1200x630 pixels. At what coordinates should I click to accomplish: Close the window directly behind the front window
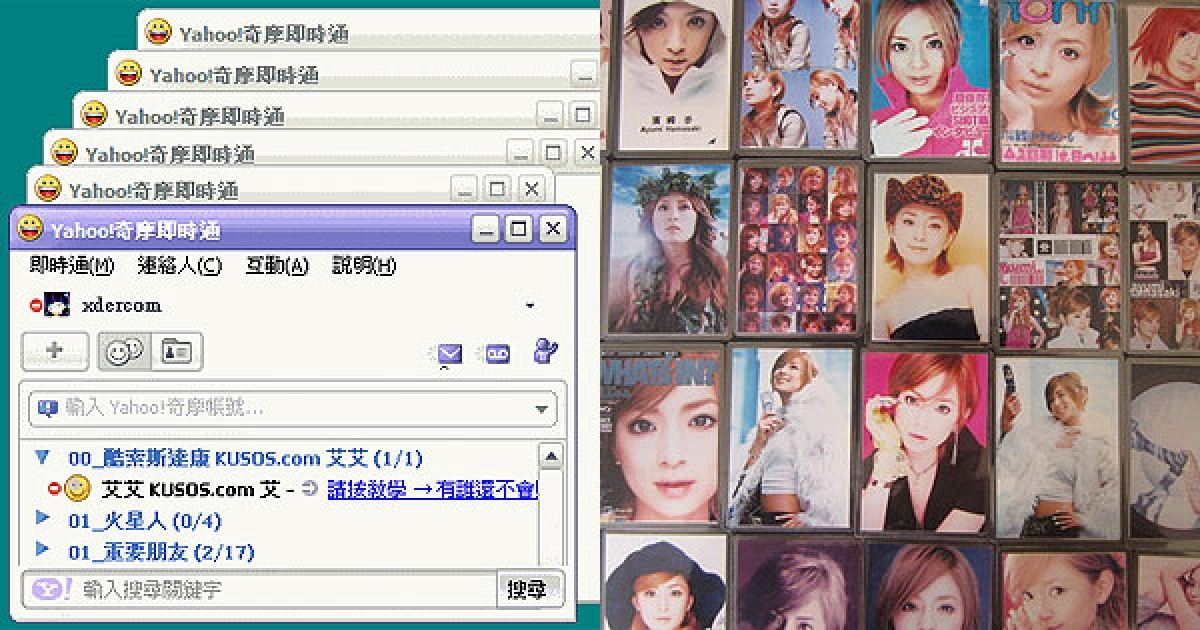(x=532, y=188)
